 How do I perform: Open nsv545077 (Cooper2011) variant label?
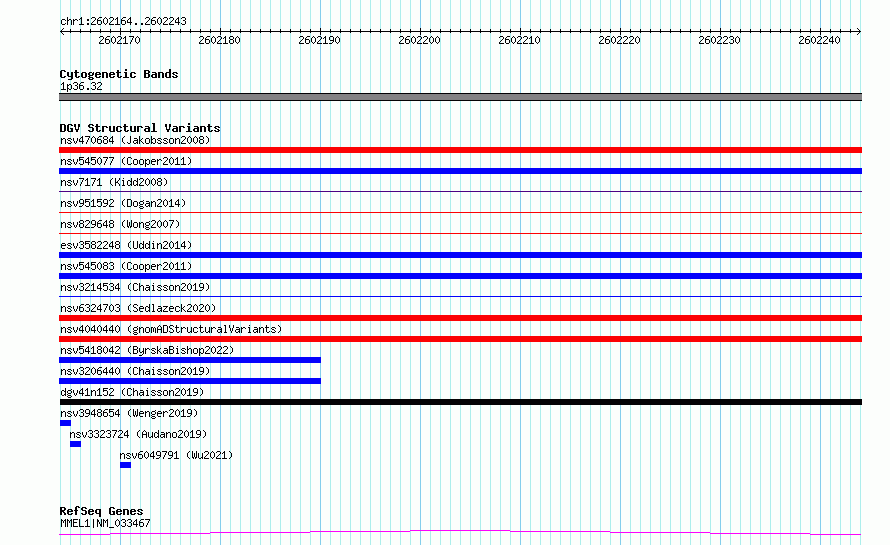click(x=126, y=161)
